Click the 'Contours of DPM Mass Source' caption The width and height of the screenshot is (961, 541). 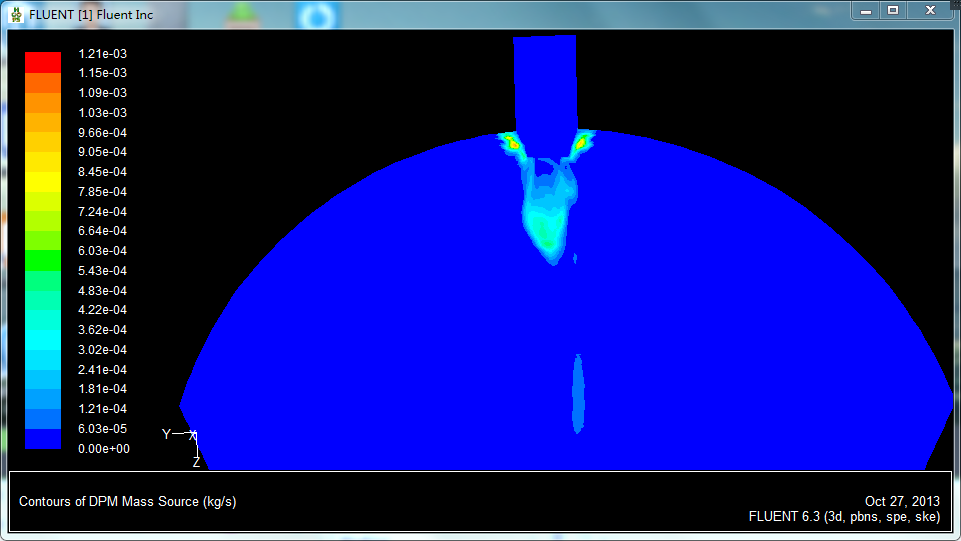point(128,502)
